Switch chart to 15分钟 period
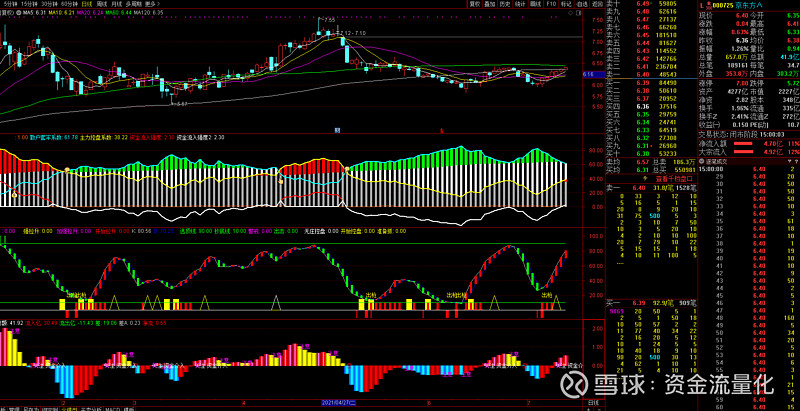800x411 pixels. point(29,4)
